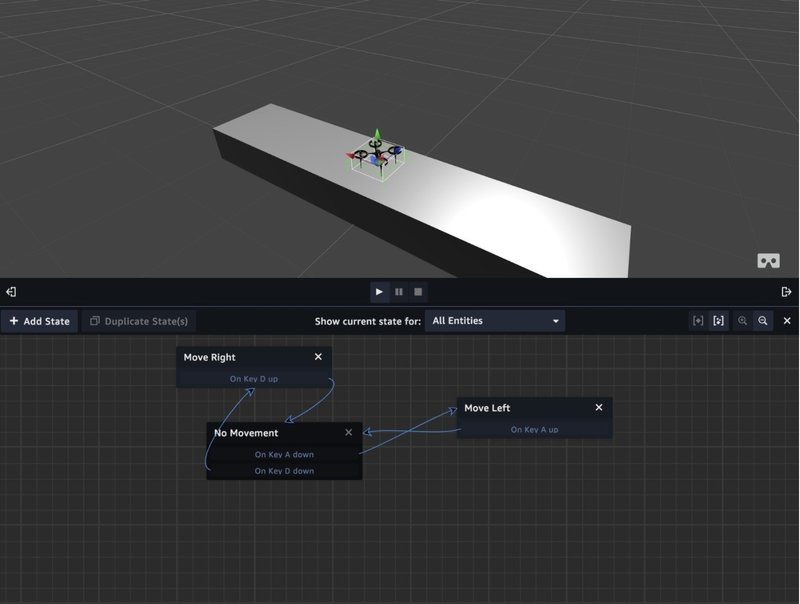Collapse the right panel icon
Screen dimensions: 800x604
(786, 292)
